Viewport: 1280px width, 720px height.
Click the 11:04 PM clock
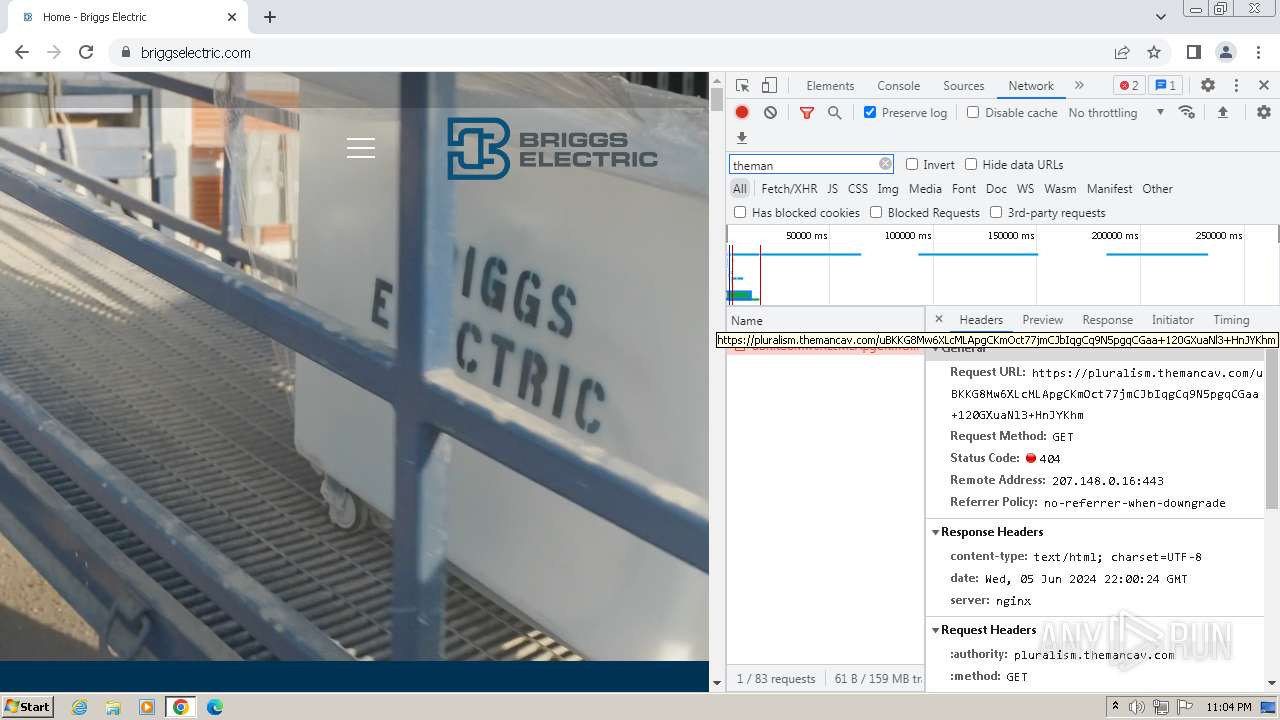click(x=1228, y=707)
